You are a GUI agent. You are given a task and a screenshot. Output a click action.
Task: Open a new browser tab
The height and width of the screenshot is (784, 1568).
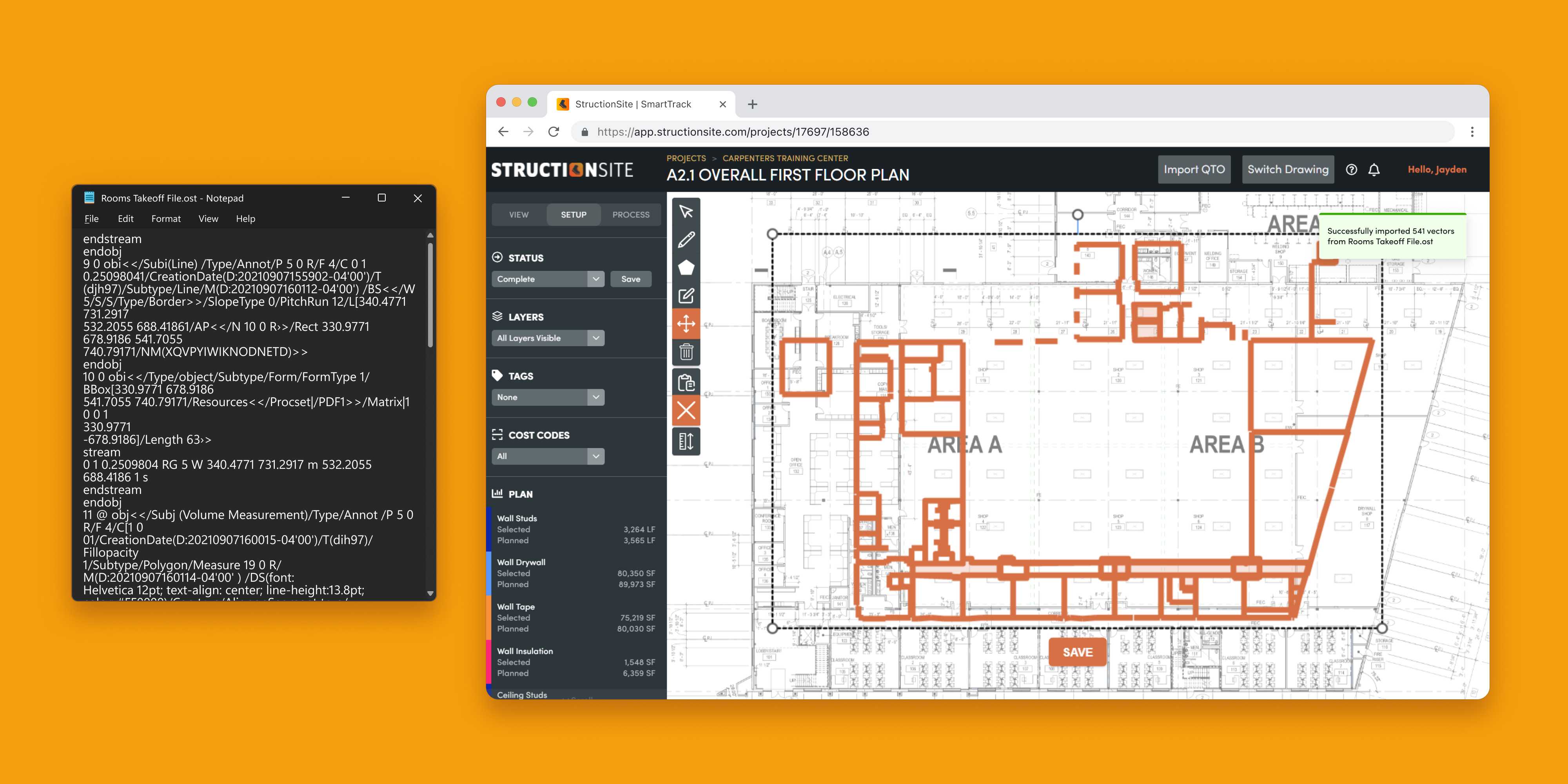(x=752, y=104)
